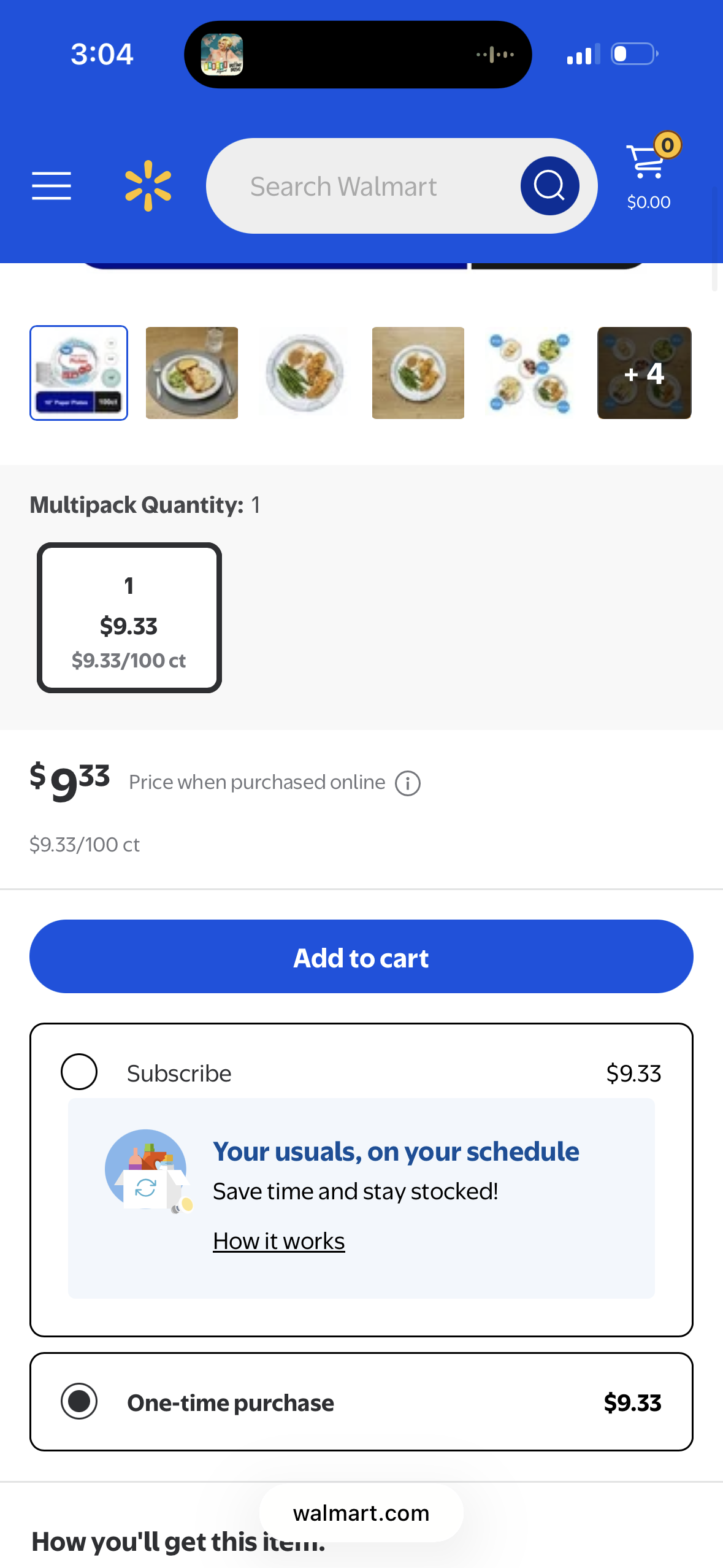View the plate on white background thumbnail
Image resolution: width=723 pixels, height=1568 pixels.
click(305, 373)
